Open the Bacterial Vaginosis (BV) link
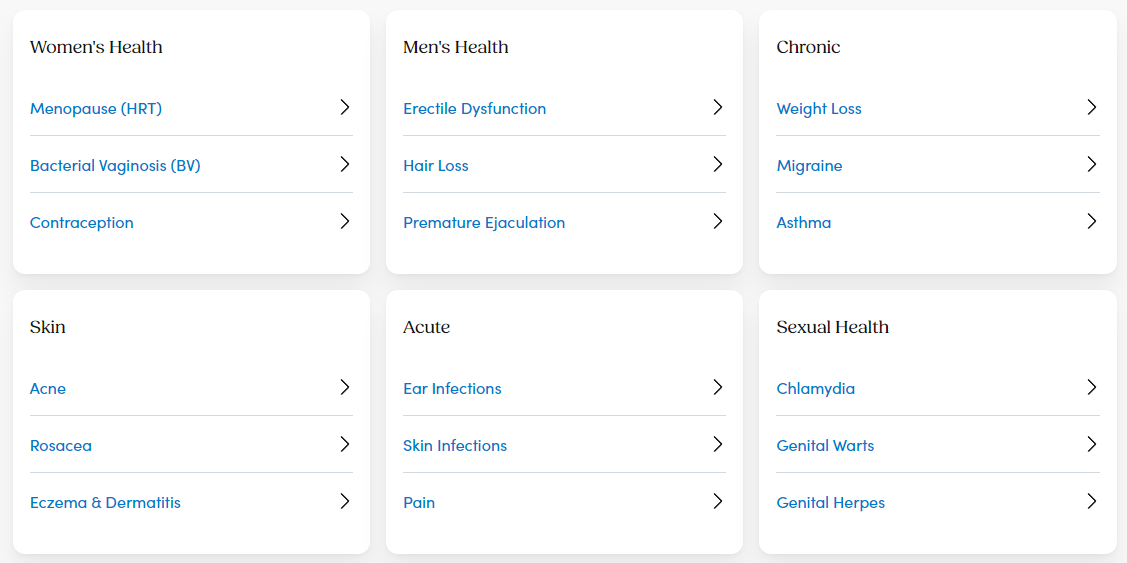The image size is (1127, 563). point(115,166)
